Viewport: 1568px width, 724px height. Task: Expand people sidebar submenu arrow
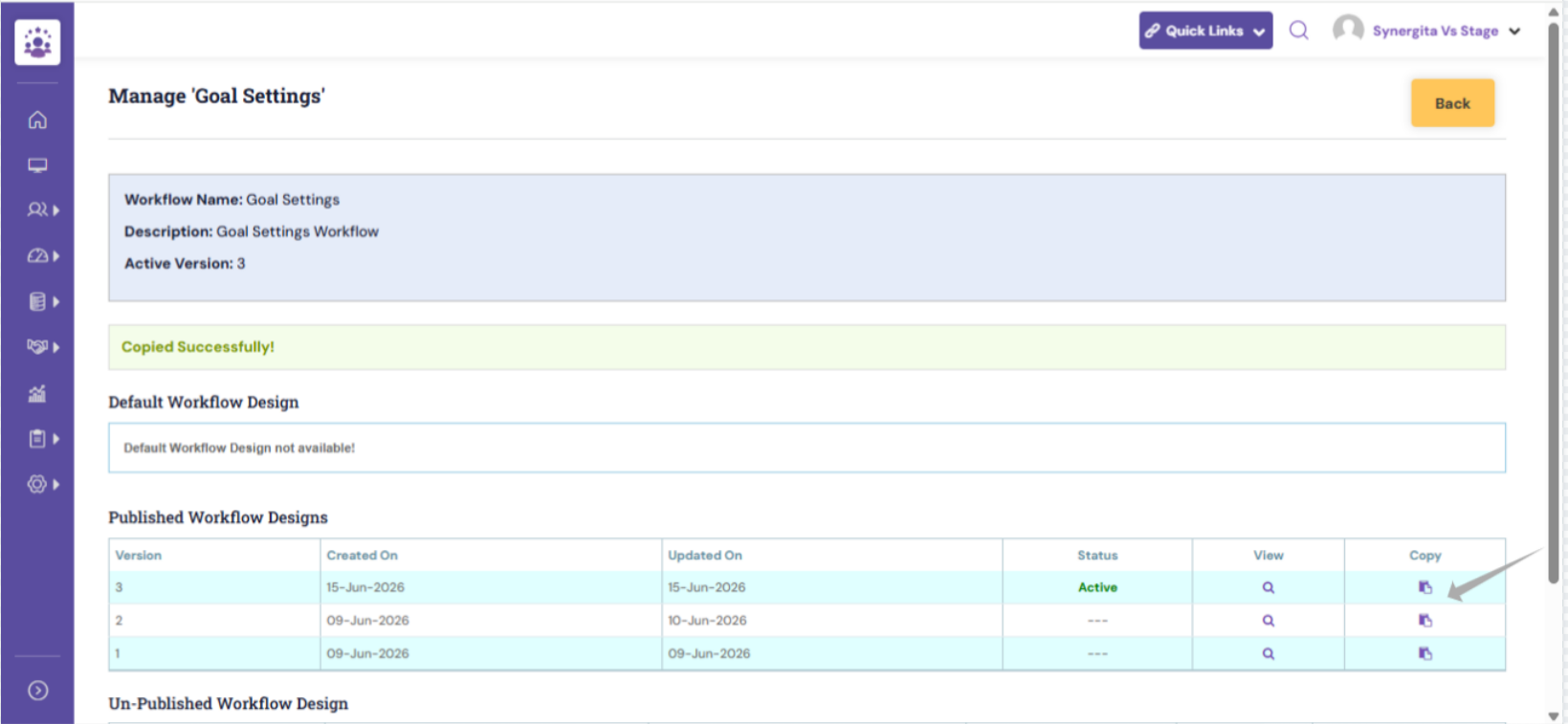pos(56,210)
